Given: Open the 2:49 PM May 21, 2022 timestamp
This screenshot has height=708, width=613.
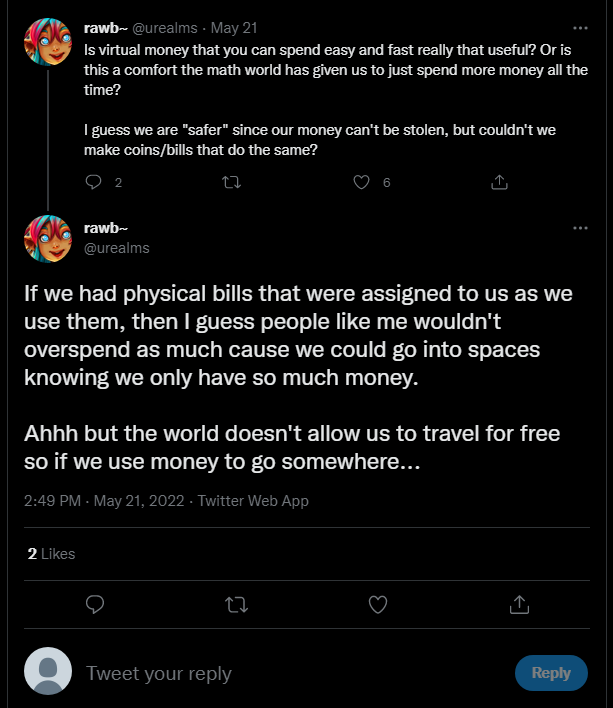Looking at the screenshot, I should 104,501.
